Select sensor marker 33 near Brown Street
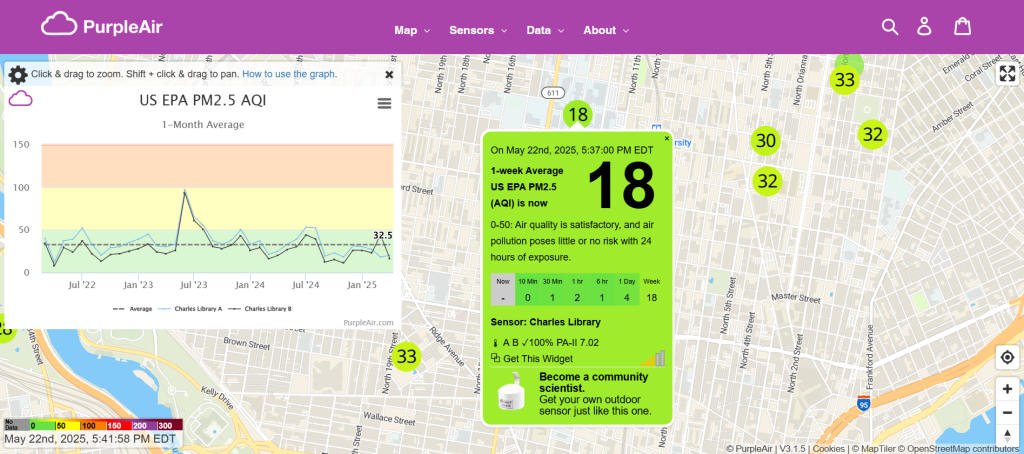This screenshot has width=1024, height=454. point(406,357)
